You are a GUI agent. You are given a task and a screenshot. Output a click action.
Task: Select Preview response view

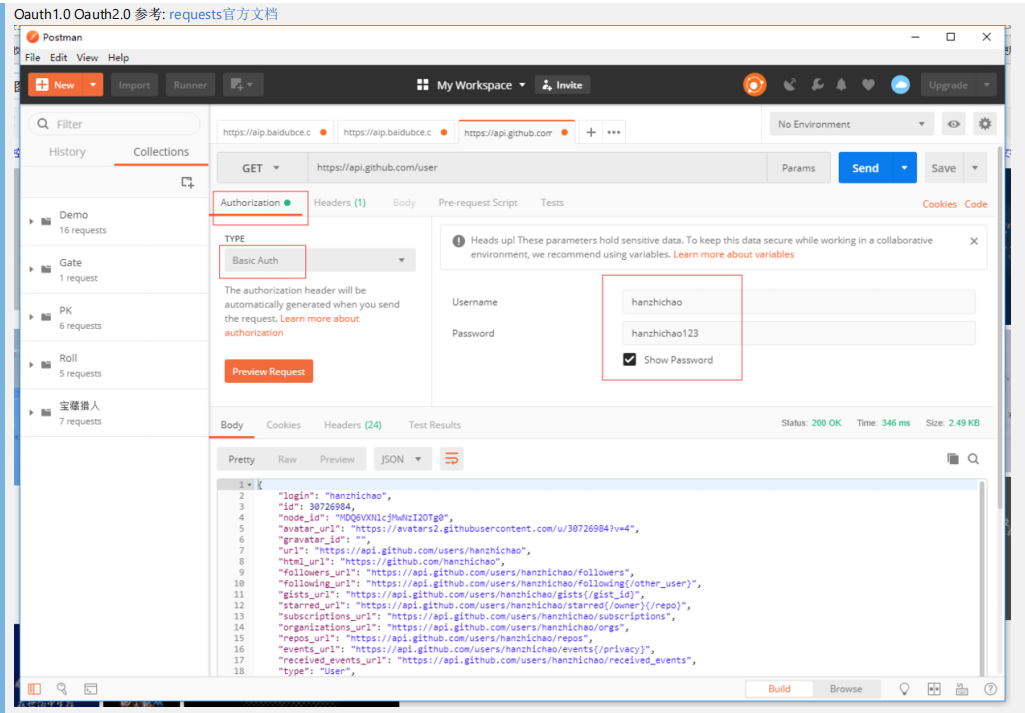click(x=337, y=459)
